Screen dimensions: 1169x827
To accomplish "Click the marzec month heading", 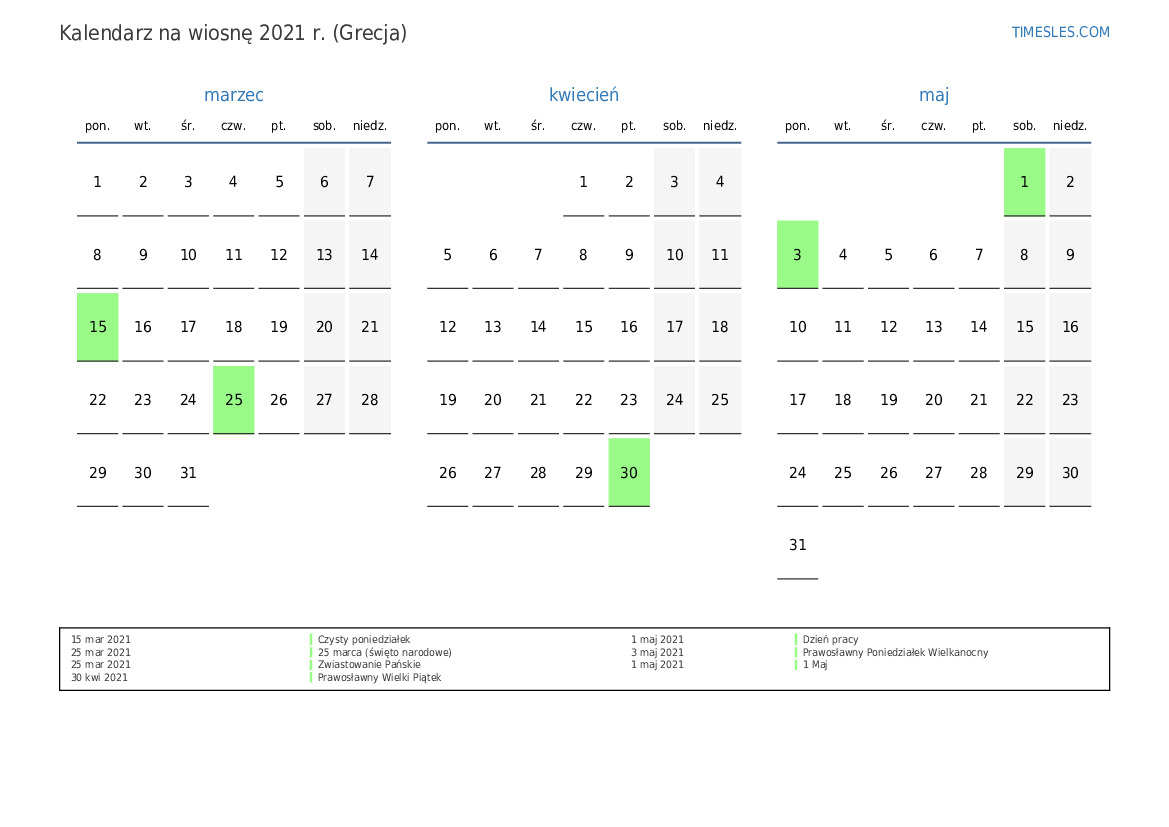I will pyautogui.click(x=233, y=95).
